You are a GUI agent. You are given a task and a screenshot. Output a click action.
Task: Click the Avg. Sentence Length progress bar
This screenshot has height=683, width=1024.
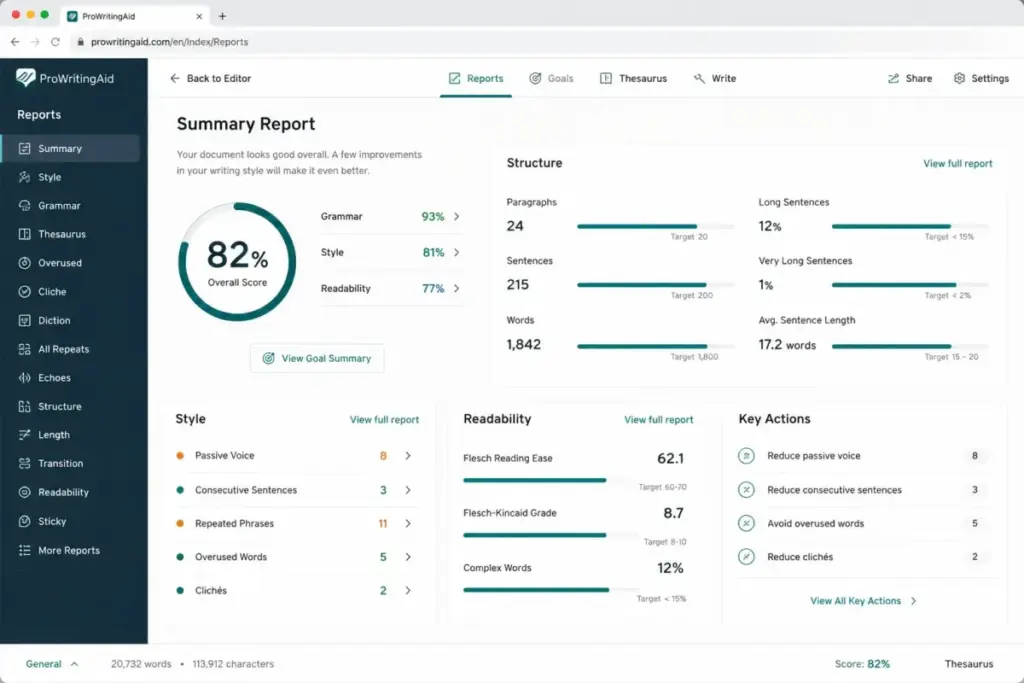tap(910, 346)
